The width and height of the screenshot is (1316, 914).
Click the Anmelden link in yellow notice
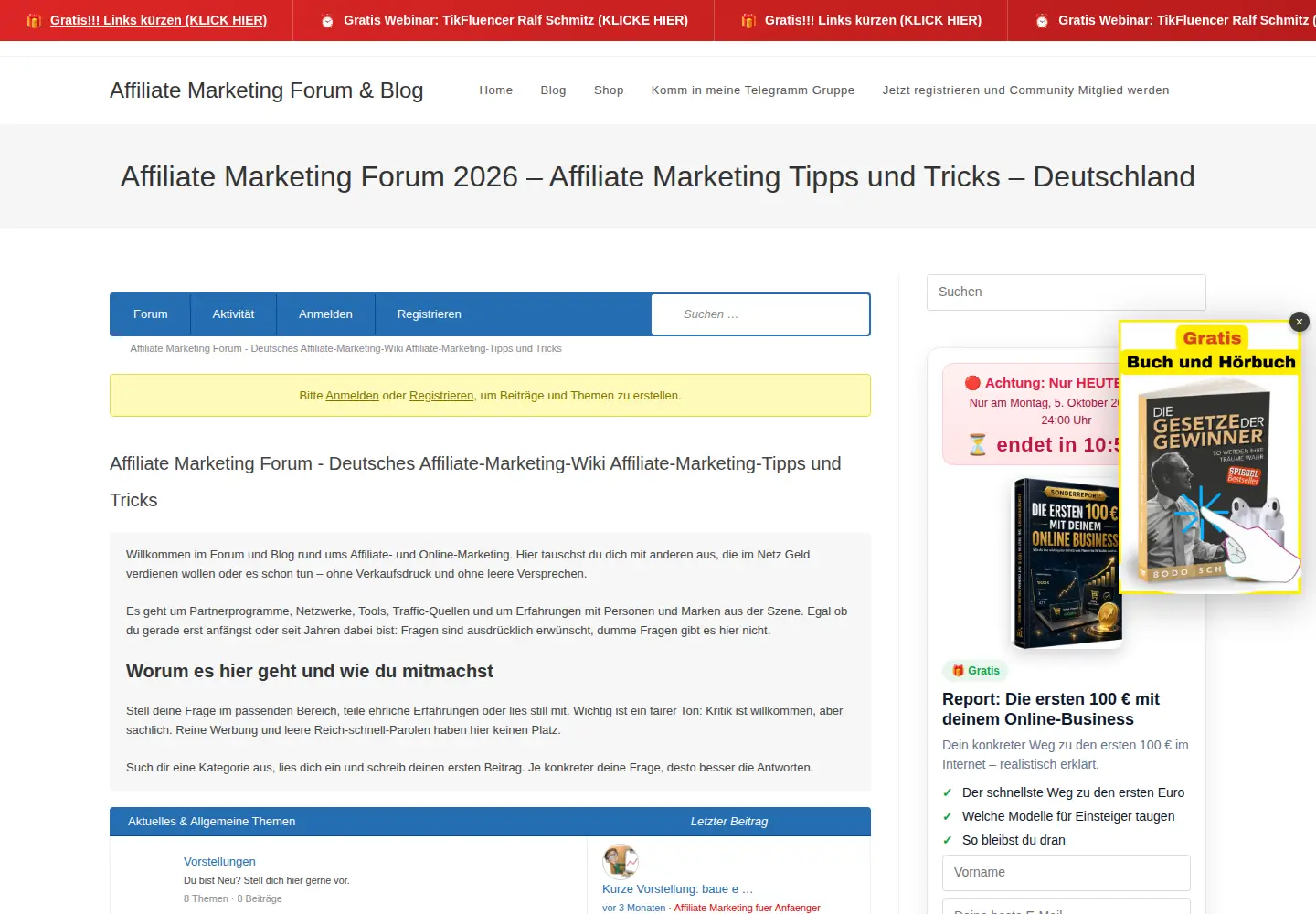[352, 396]
